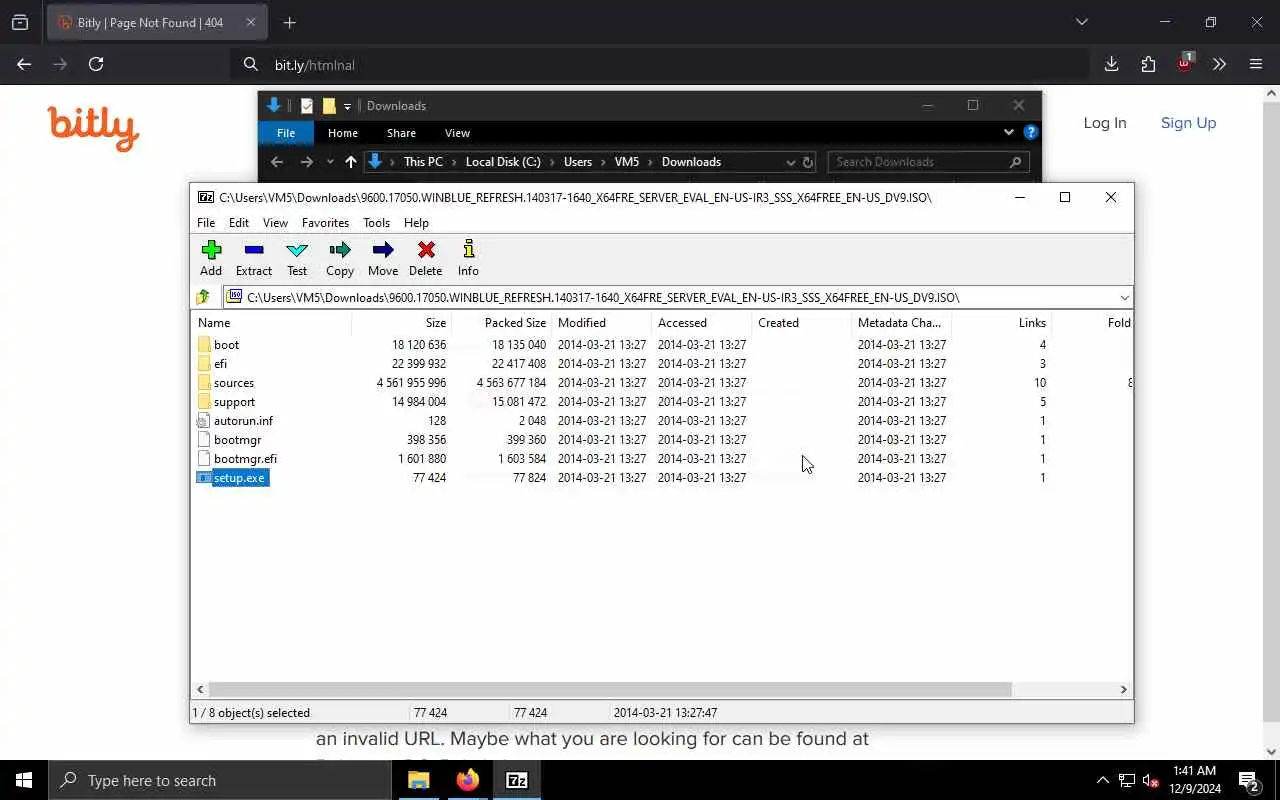
Task: Switch to Explorer Share ribbon tab
Action: 401,133
